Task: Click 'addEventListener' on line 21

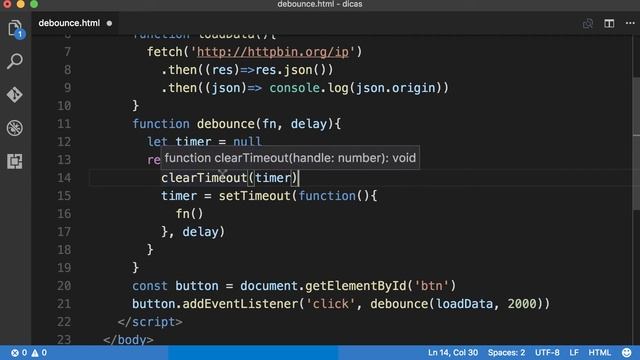Action: [x=240, y=304]
